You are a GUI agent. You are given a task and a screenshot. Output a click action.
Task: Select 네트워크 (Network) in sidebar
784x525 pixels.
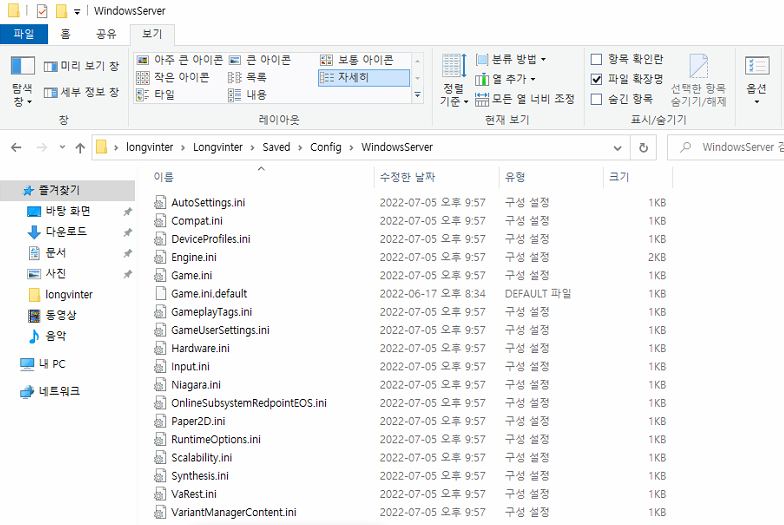(x=59, y=392)
